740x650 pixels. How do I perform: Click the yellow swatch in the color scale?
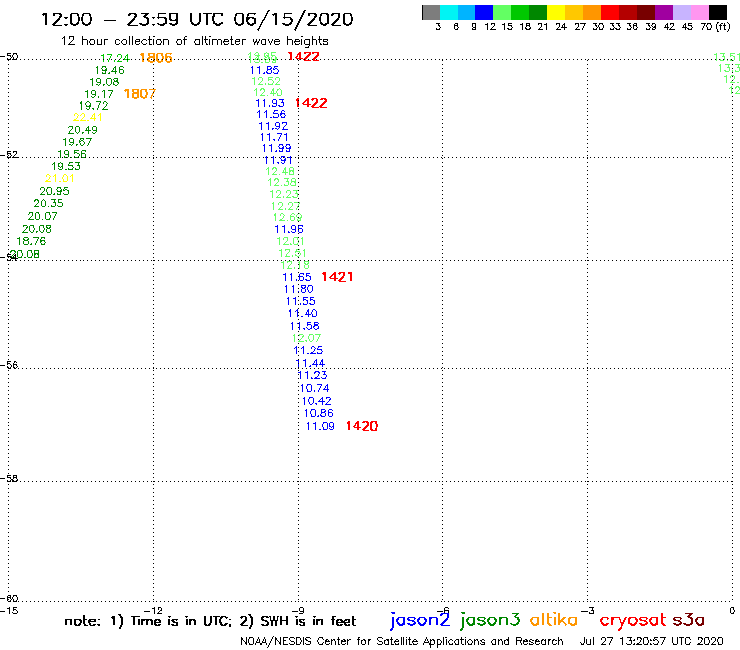click(556, 12)
